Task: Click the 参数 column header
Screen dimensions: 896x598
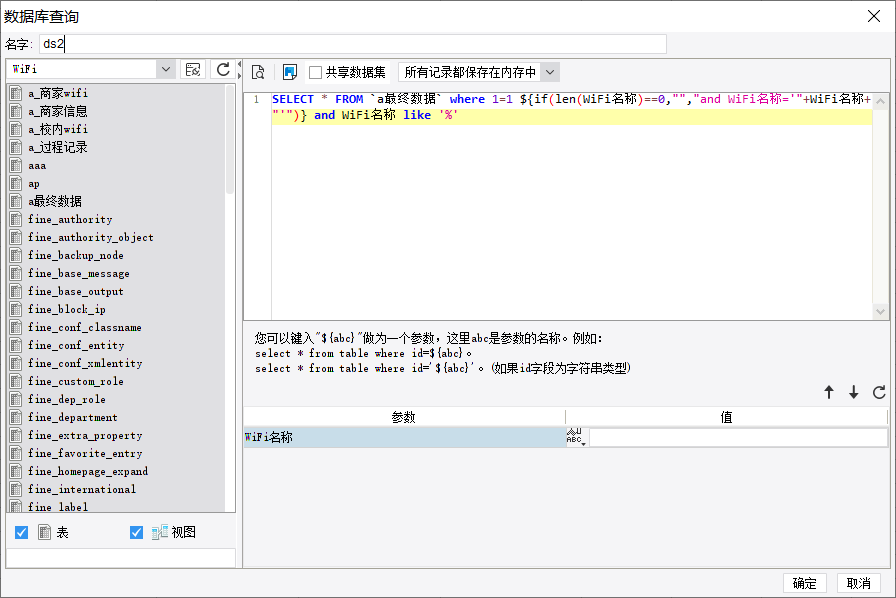Action: pyautogui.click(x=403, y=417)
